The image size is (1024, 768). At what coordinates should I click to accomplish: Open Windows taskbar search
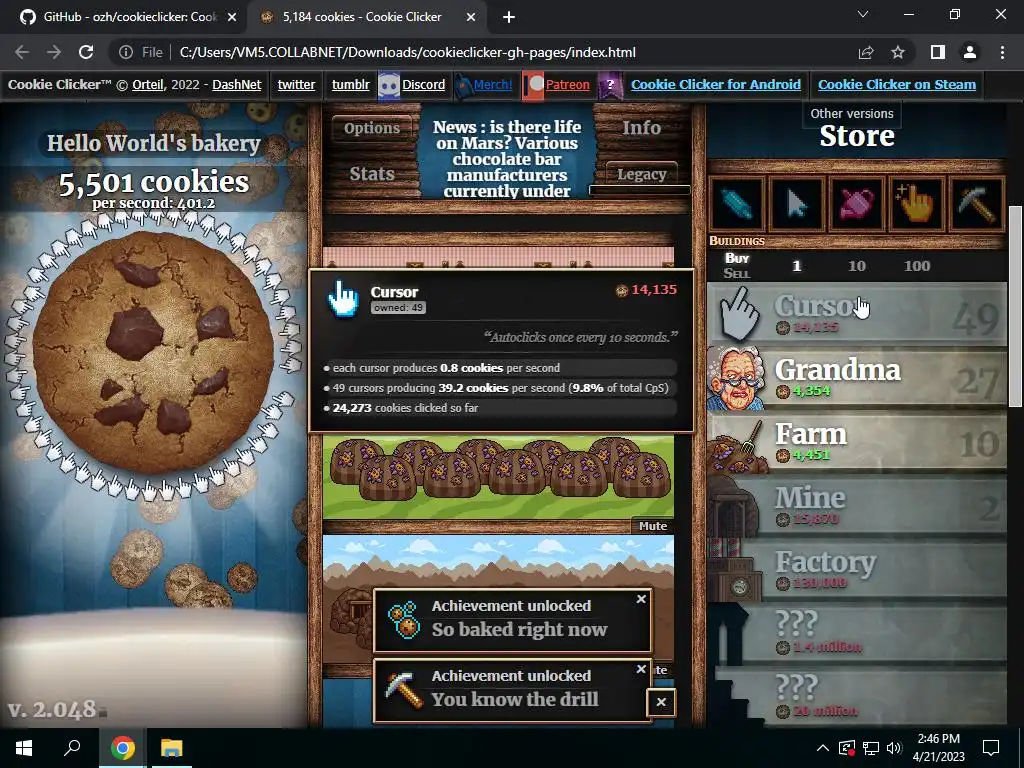tap(72, 748)
